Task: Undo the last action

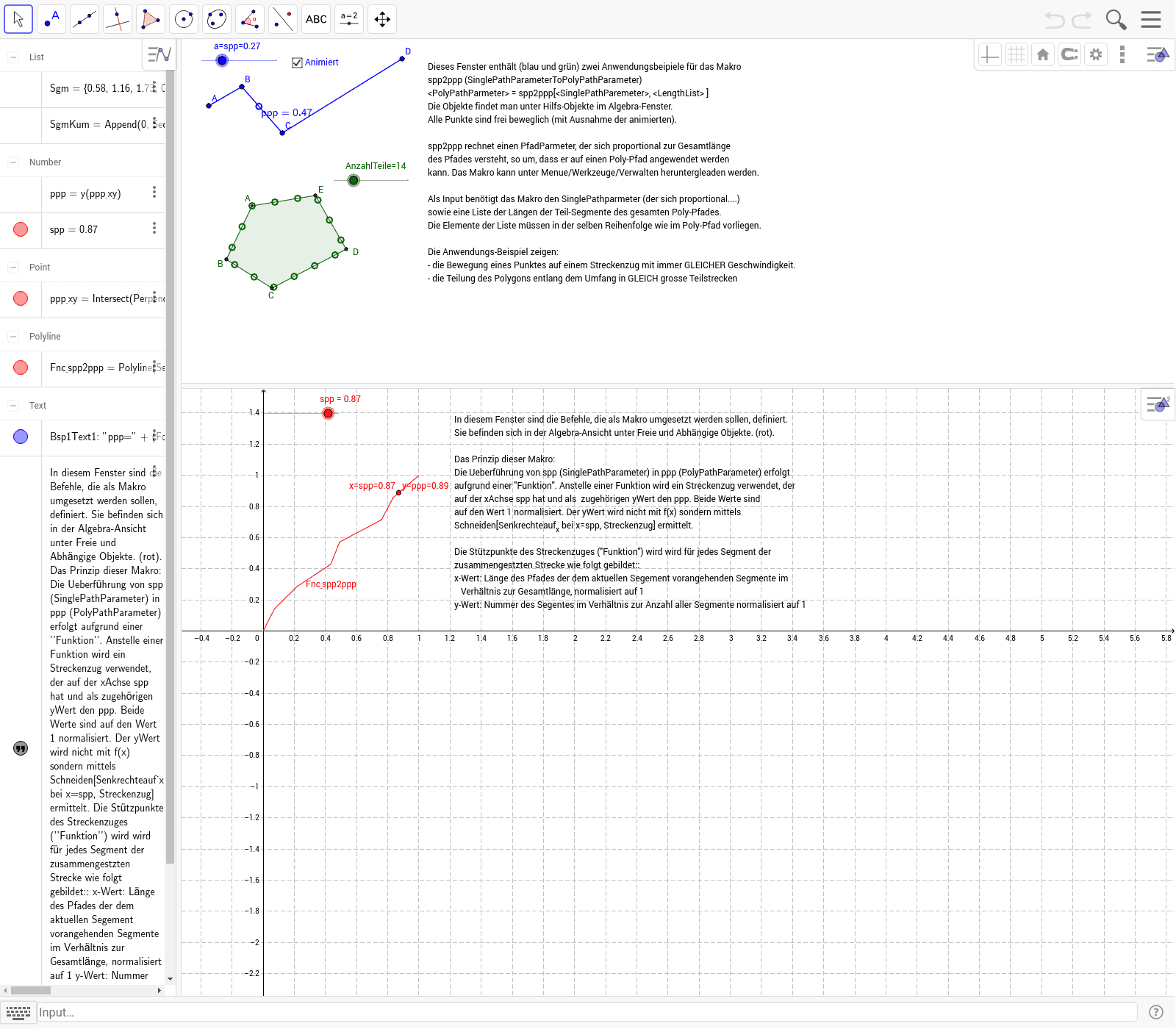Action: [x=1055, y=20]
